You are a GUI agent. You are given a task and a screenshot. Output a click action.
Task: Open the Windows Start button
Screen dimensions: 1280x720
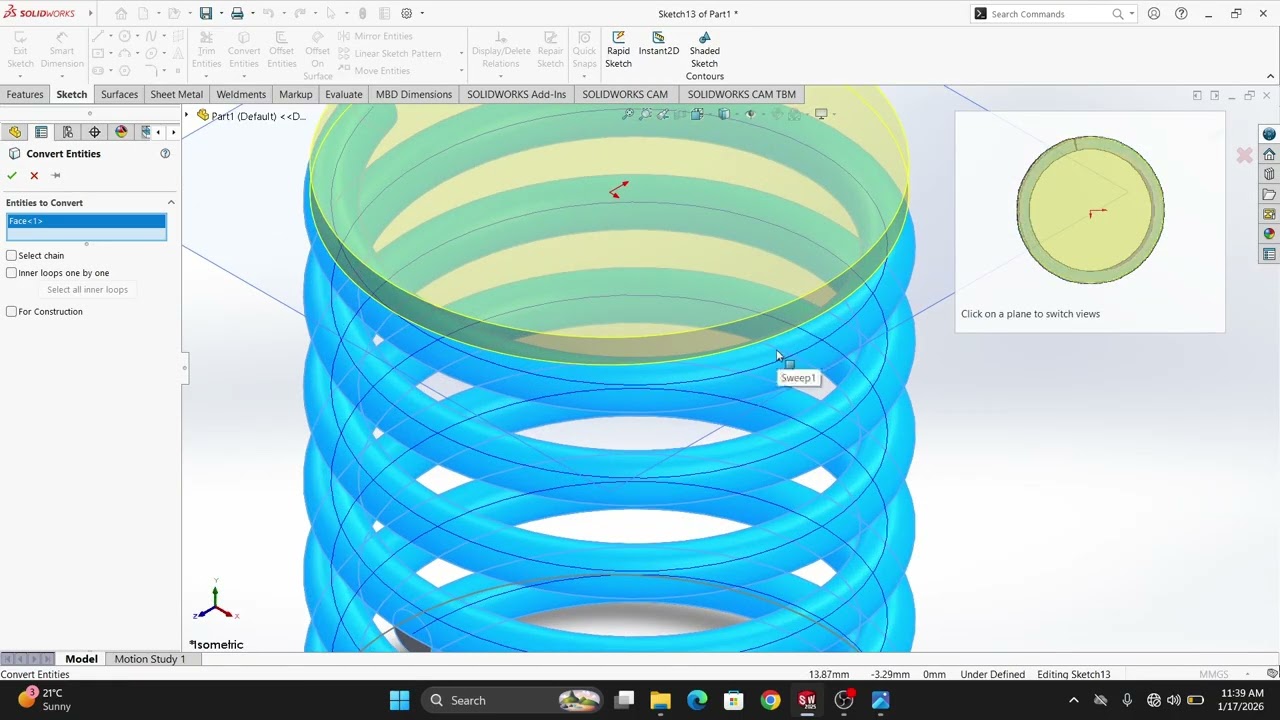pyautogui.click(x=399, y=700)
